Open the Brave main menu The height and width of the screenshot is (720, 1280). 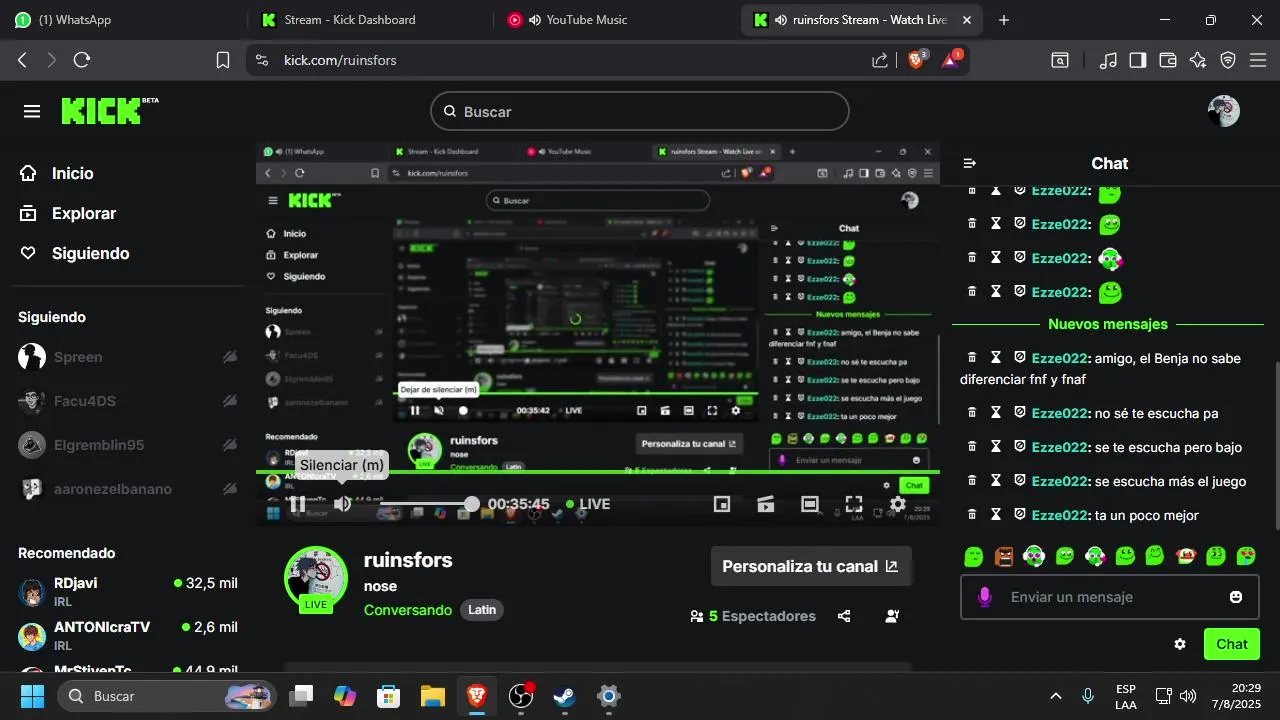point(1258,60)
